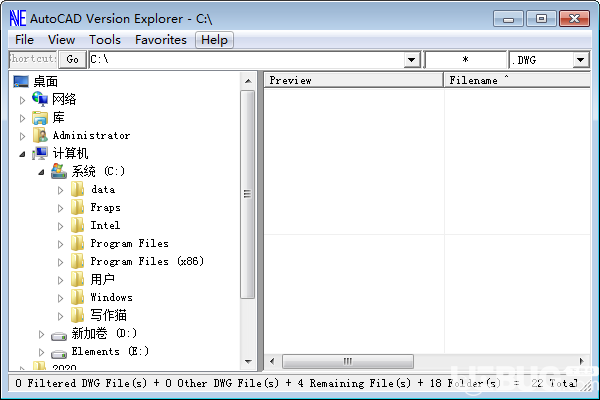The width and height of the screenshot is (600, 400).
Task: Select the desktop icon 桌面
Action: (21, 81)
